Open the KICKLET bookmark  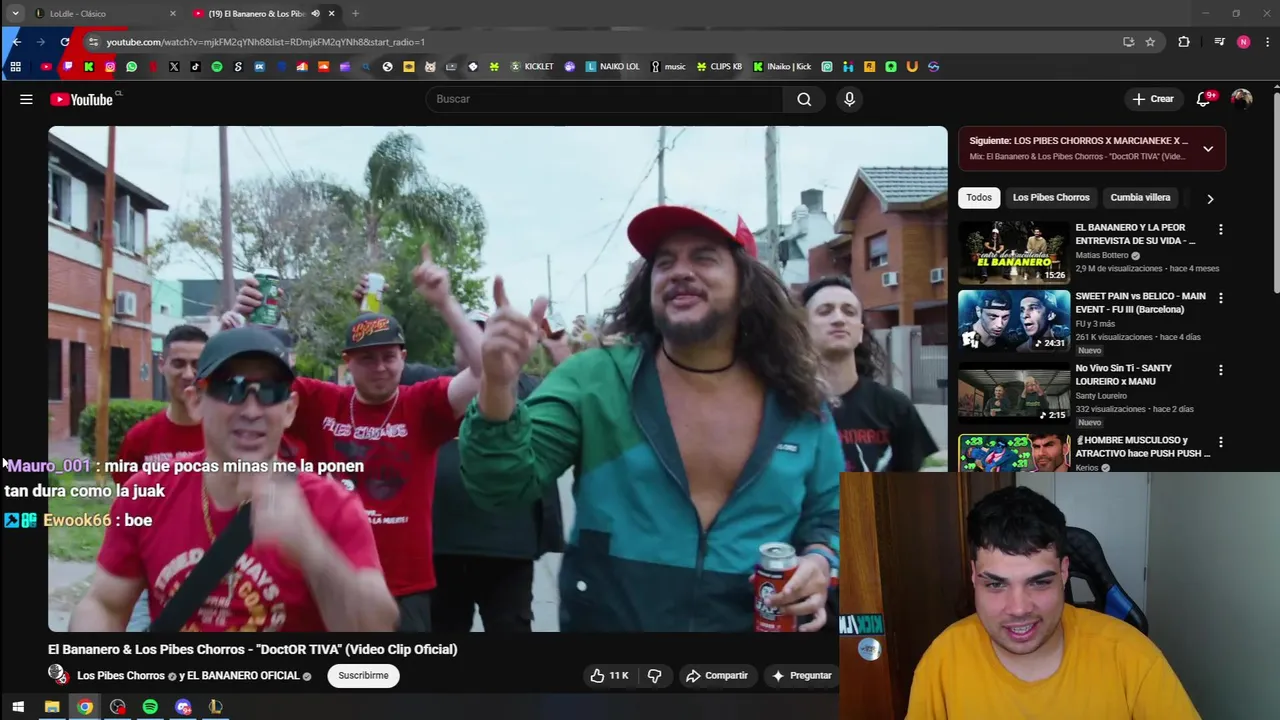click(x=532, y=67)
